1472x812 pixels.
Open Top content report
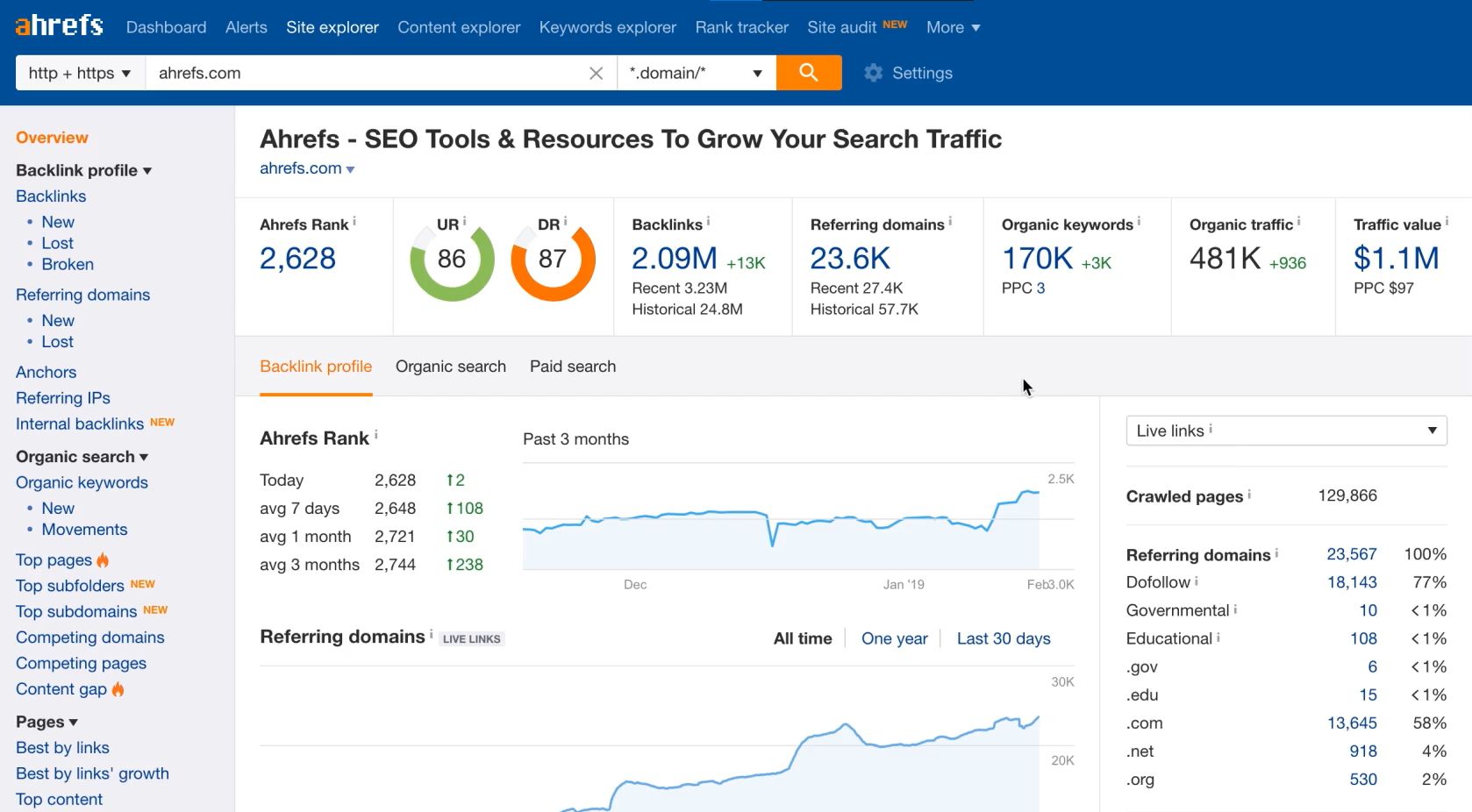[x=59, y=800]
